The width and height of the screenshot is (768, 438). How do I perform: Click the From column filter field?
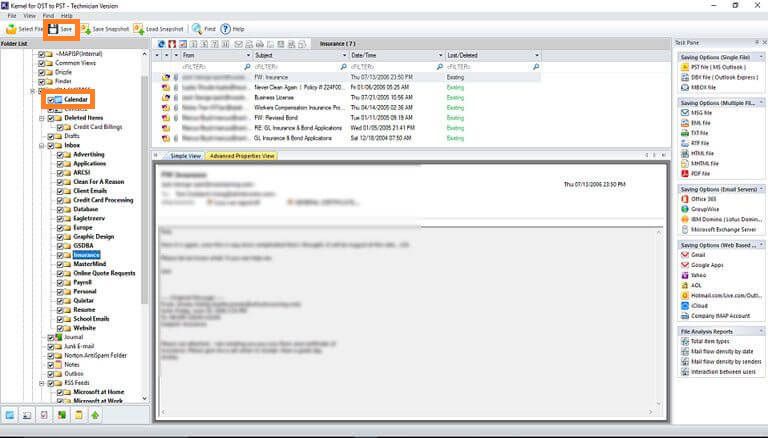click(216, 67)
